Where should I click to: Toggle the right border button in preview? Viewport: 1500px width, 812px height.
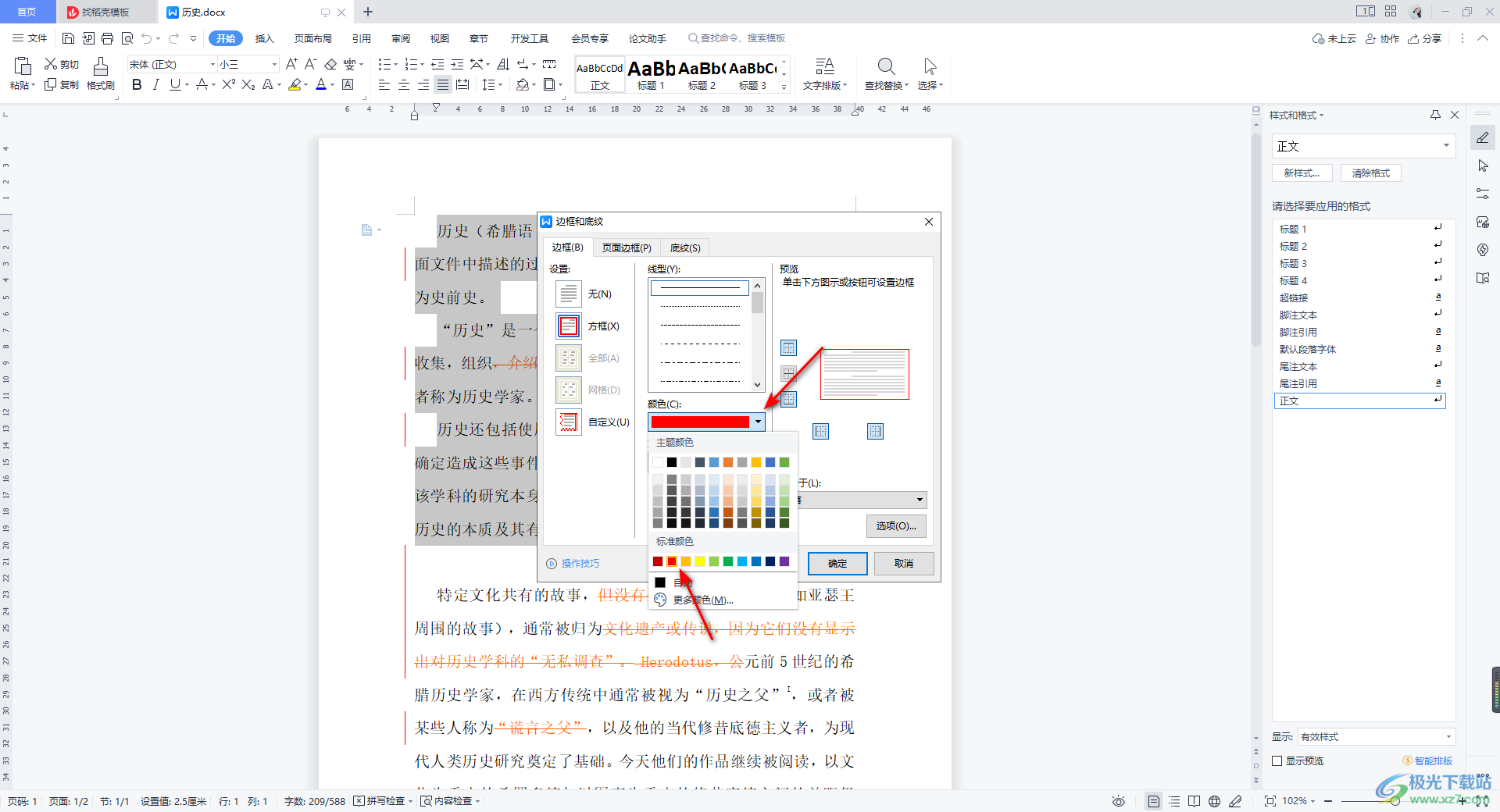pyautogui.click(x=875, y=431)
